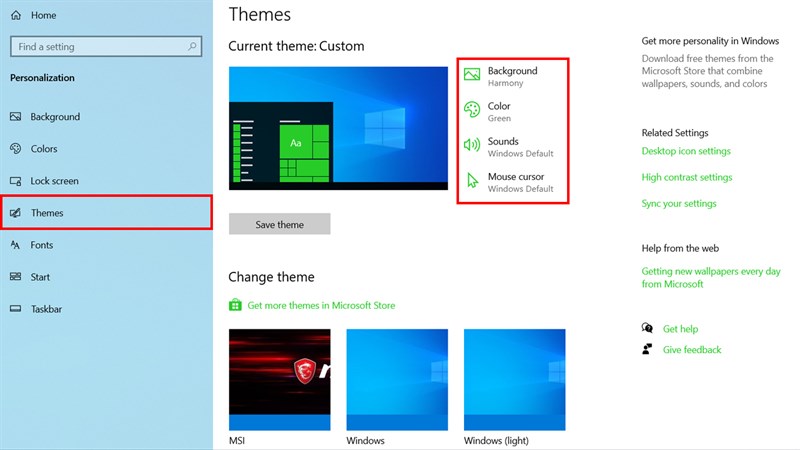Click the green Background image icon
800x450 pixels.
pos(472,74)
